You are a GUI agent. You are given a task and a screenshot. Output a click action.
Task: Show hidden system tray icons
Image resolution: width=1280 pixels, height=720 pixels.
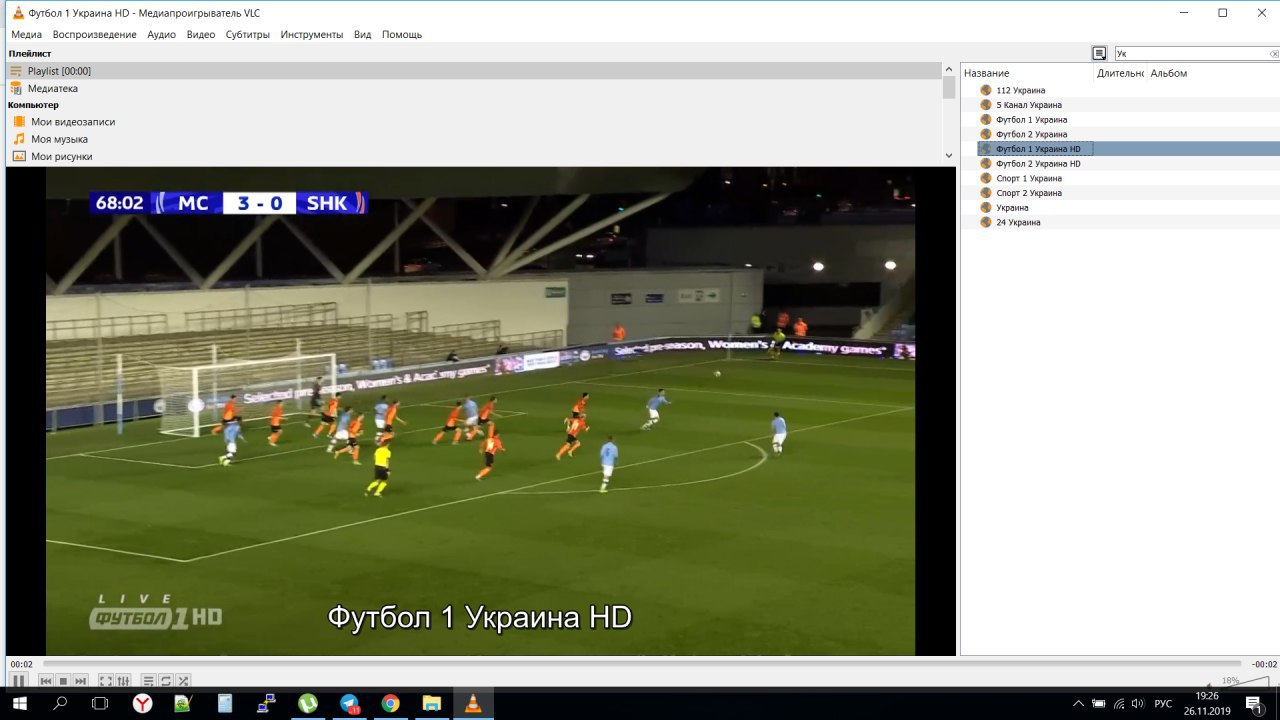tap(1078, 704)
